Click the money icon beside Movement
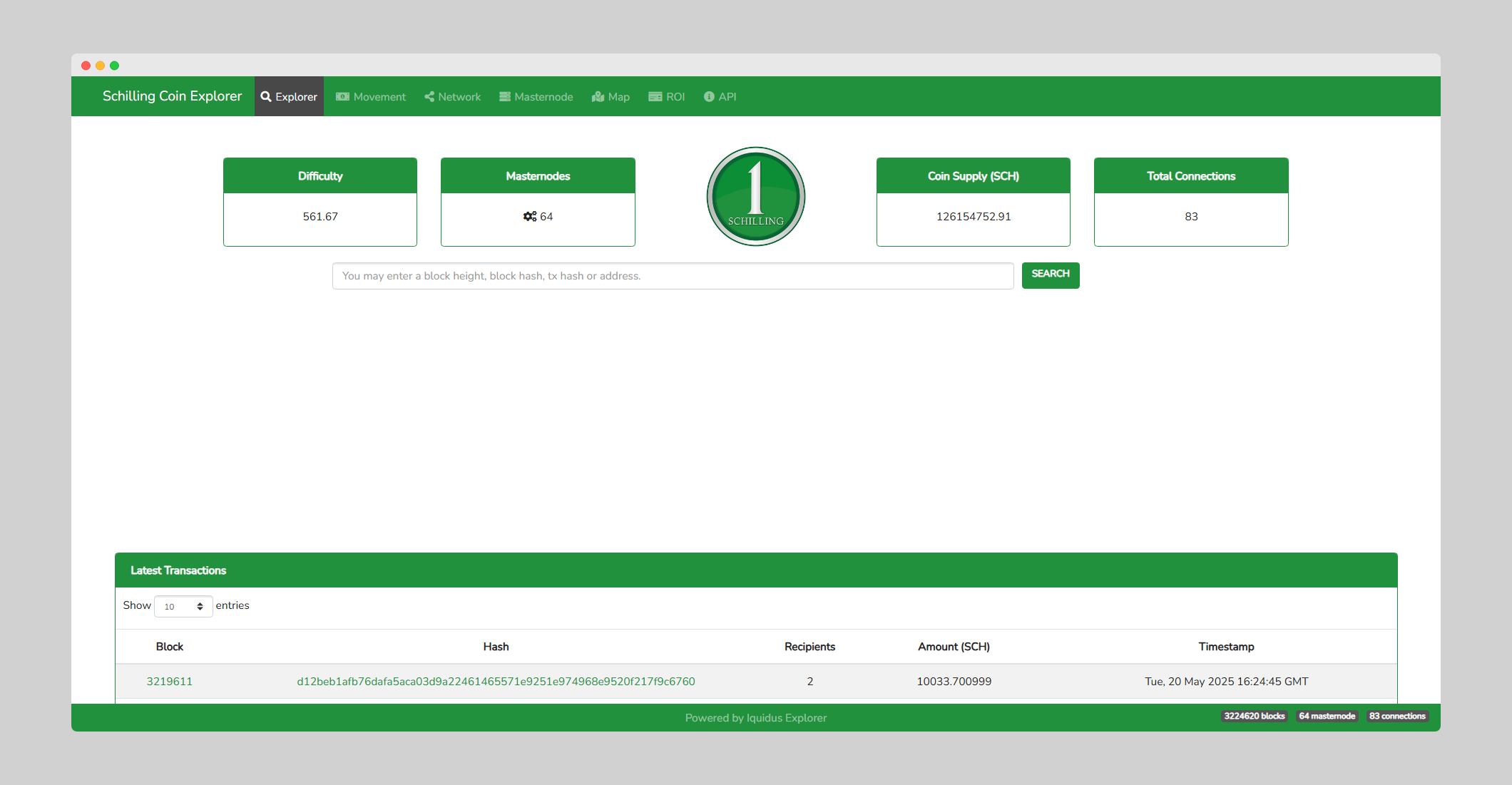This screenshot has height=785, width=1512. pos(342,97)
